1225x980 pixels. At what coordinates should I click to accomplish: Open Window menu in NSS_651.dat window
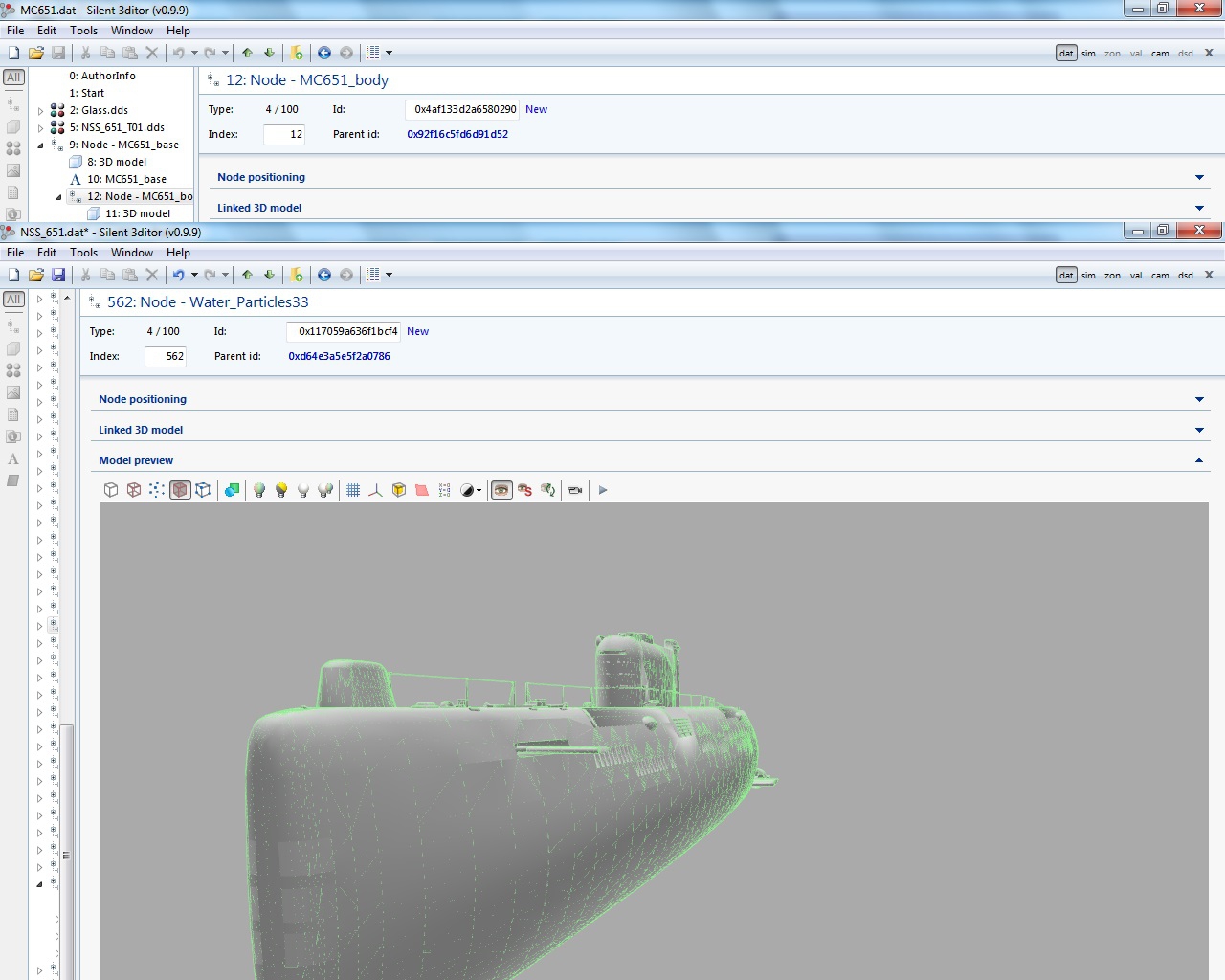point(131,253)
